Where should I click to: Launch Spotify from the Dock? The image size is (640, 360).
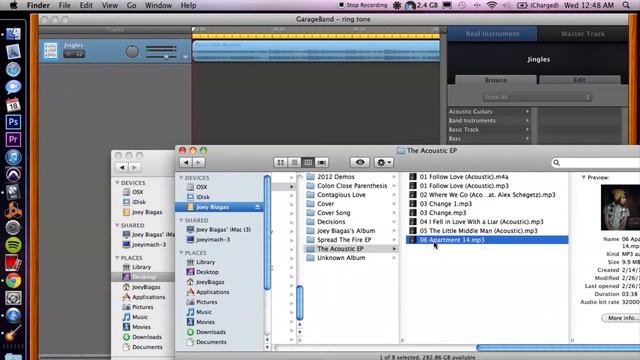tap(13, 245)
